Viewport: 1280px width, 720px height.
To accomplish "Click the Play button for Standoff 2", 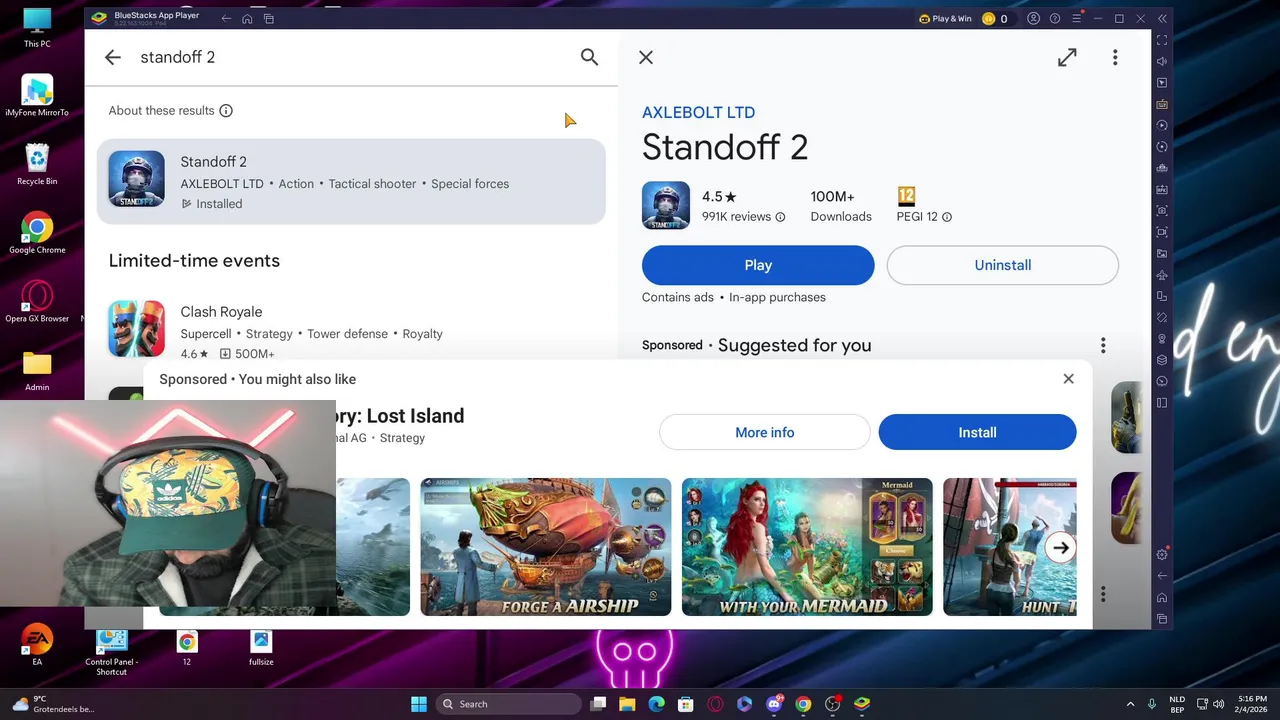I will click(x=758, y=265).
